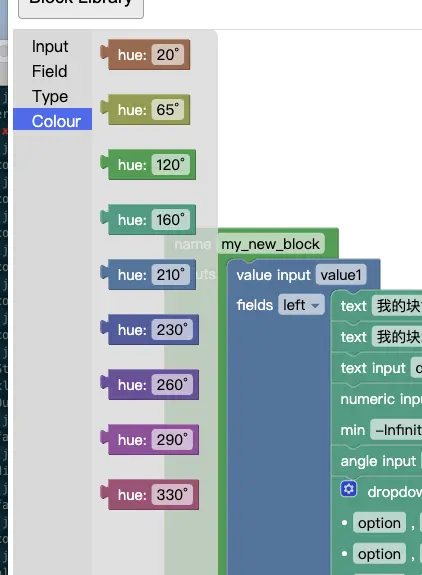The image size is (422, 575).
Task: Select the 'value input' block label
Action: (274, 275)
